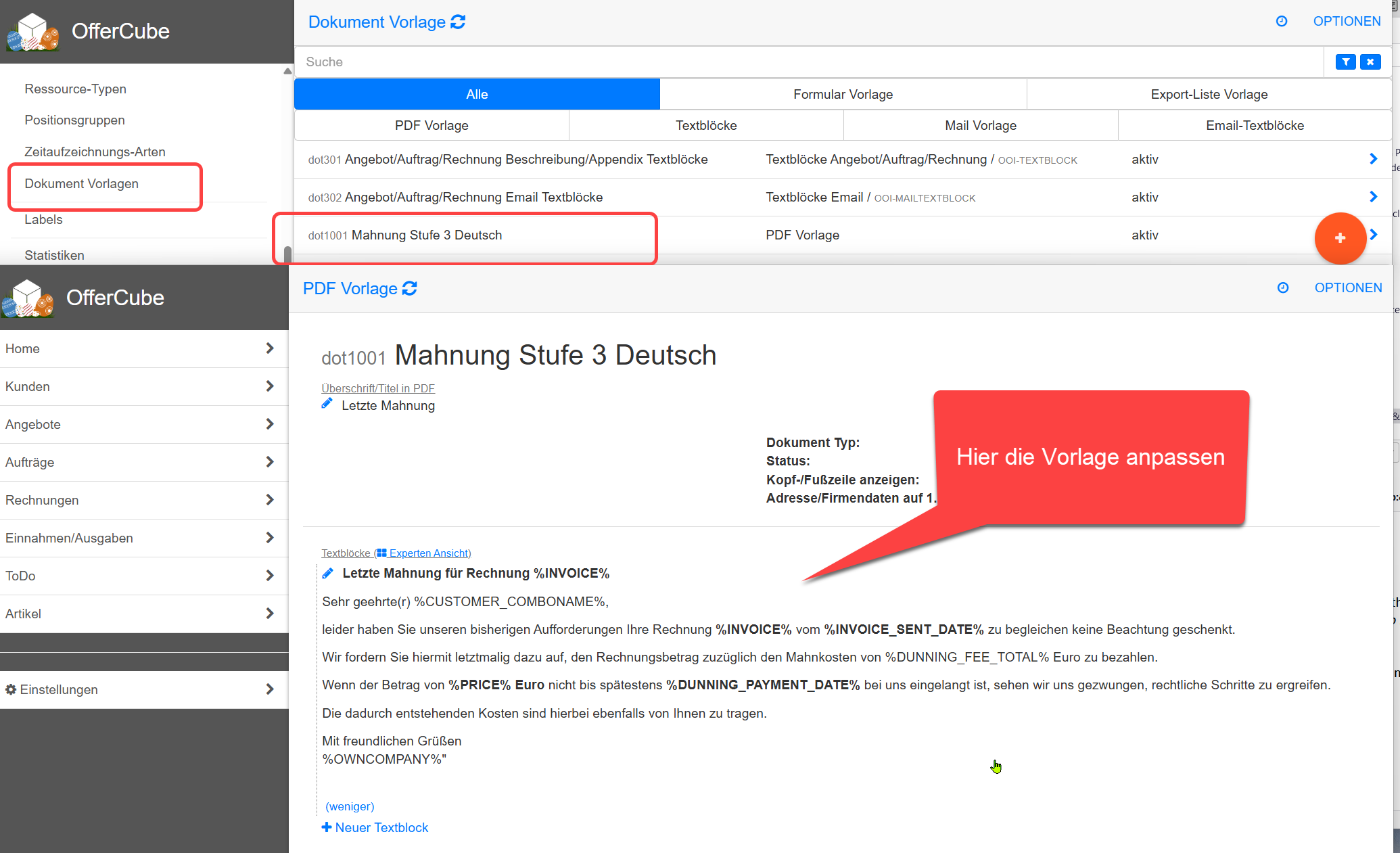1400x853 pixels.
Task: Open Experten Ansicht link
Action: pos(423,553)
